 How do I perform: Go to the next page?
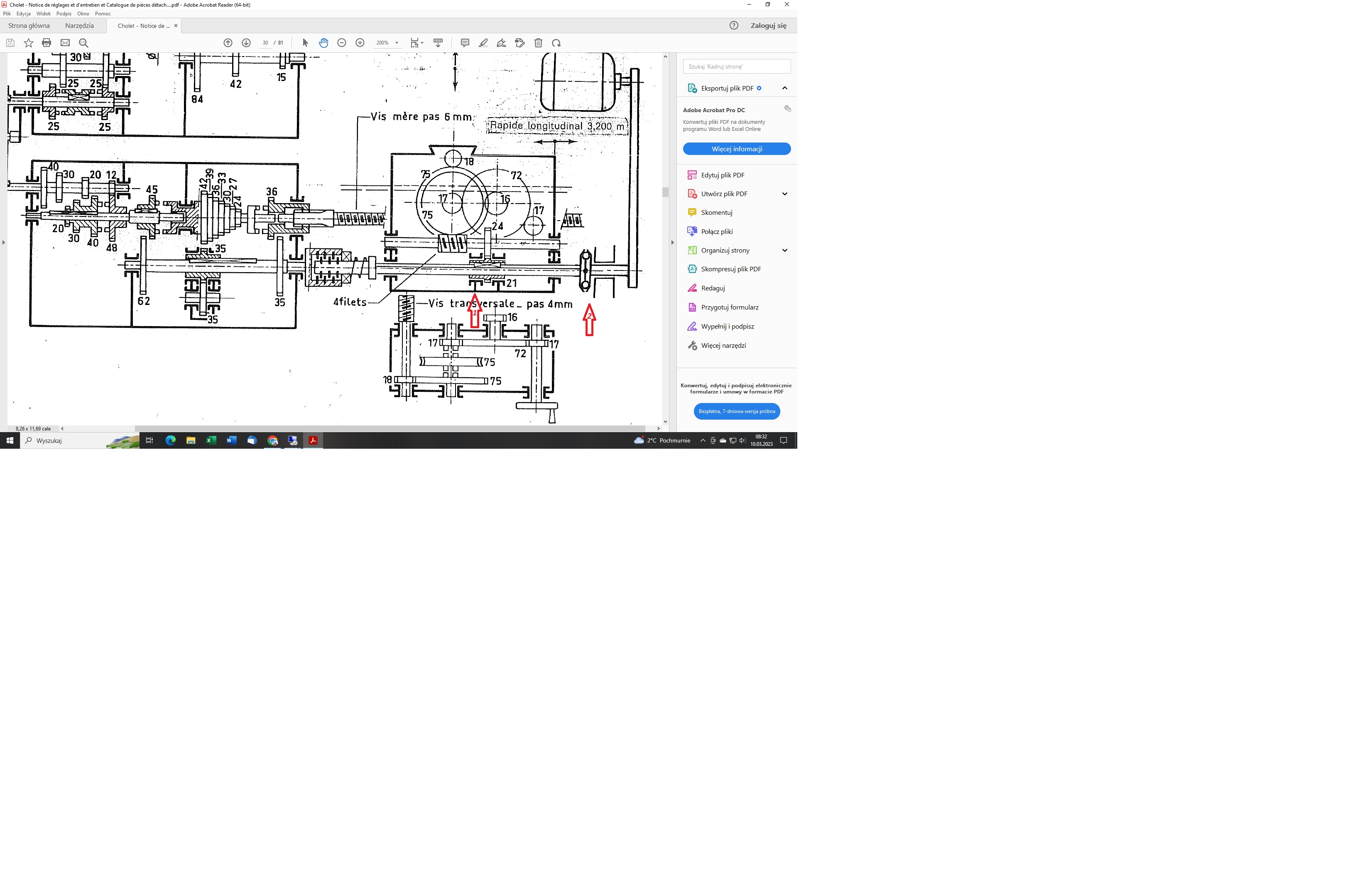click(246, 43)
